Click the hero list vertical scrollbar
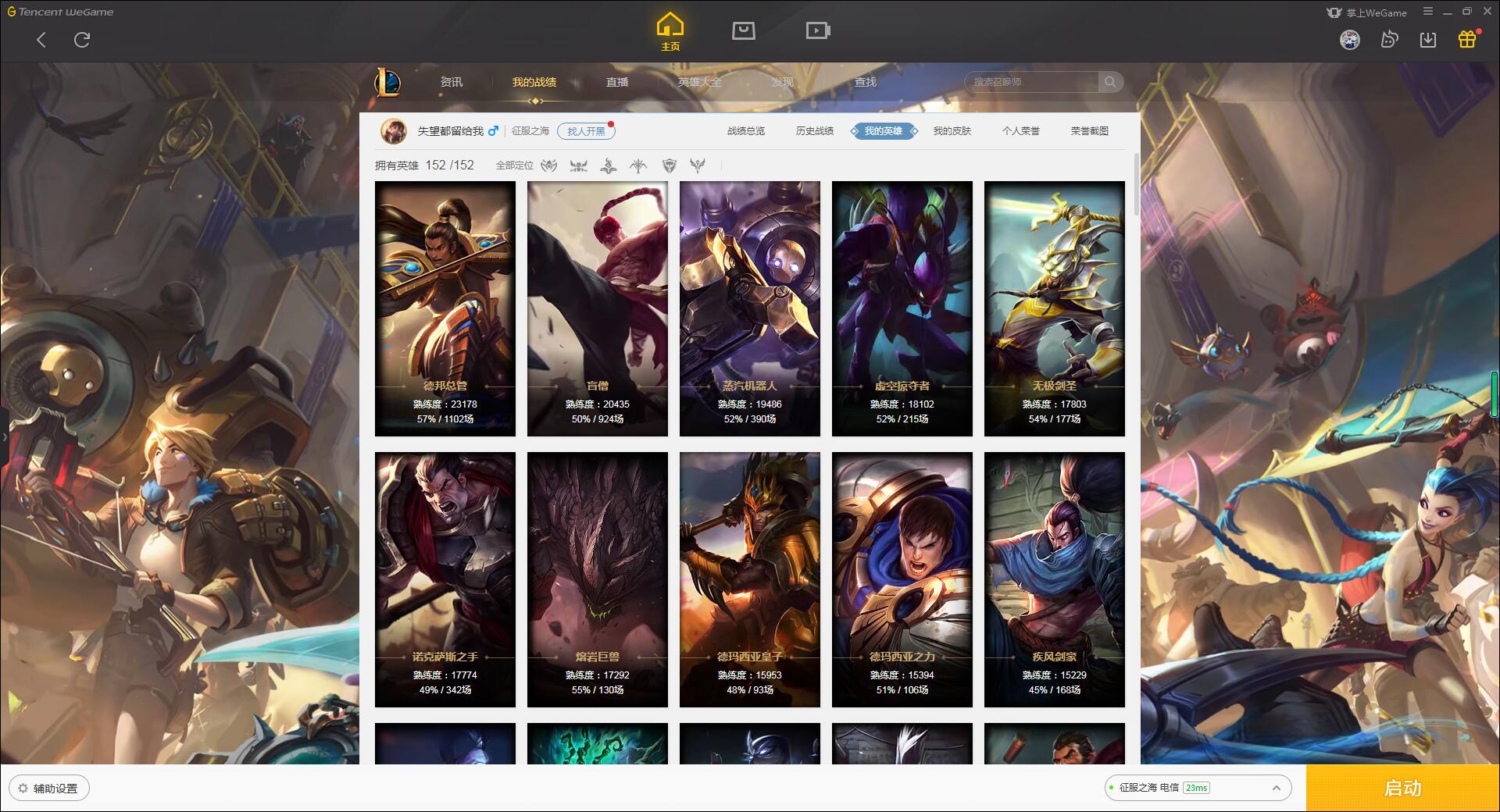The width and height of the screenshot is (1500, 812). click(x=1136, y=185)
